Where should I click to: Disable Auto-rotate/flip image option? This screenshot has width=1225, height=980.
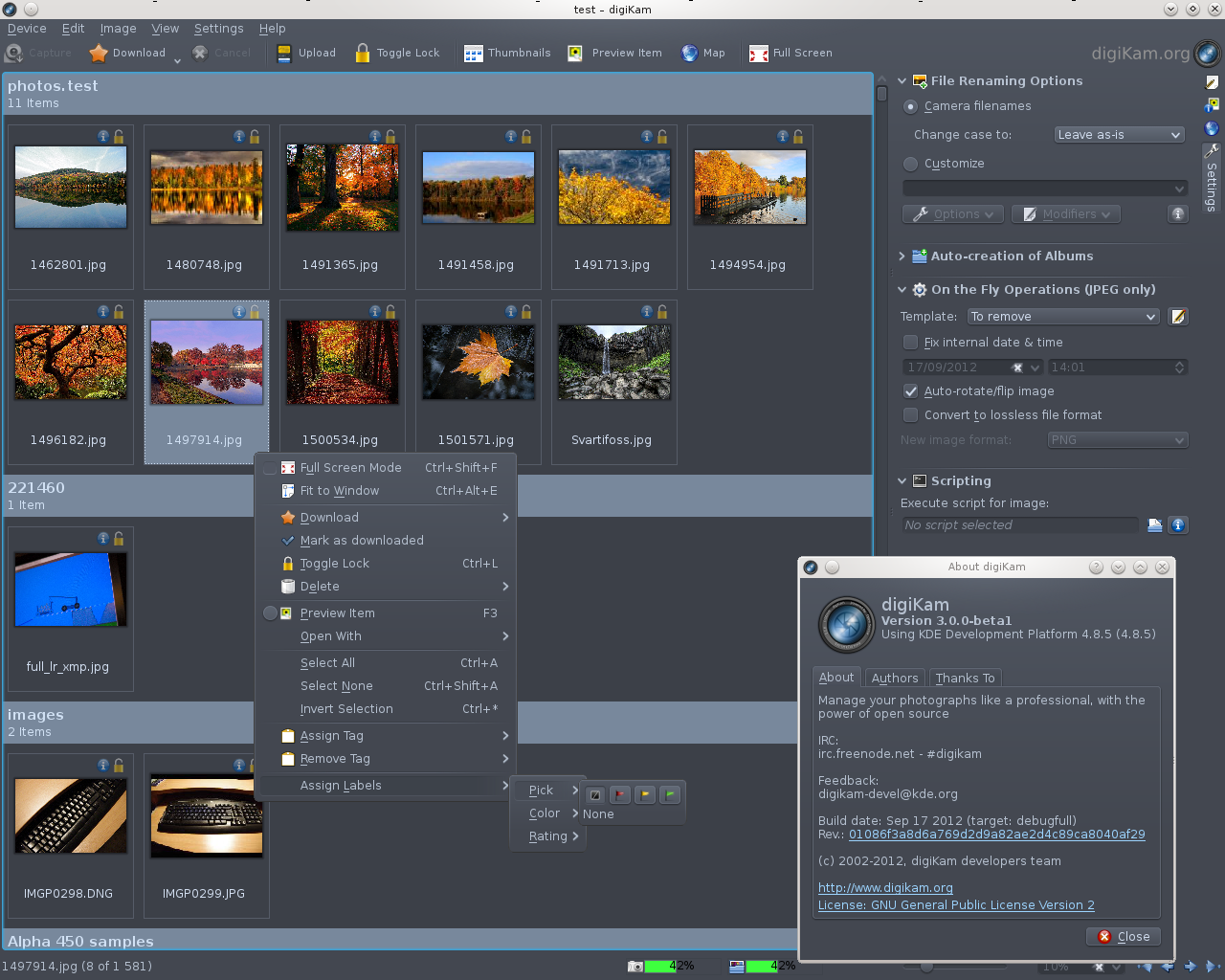911,391
